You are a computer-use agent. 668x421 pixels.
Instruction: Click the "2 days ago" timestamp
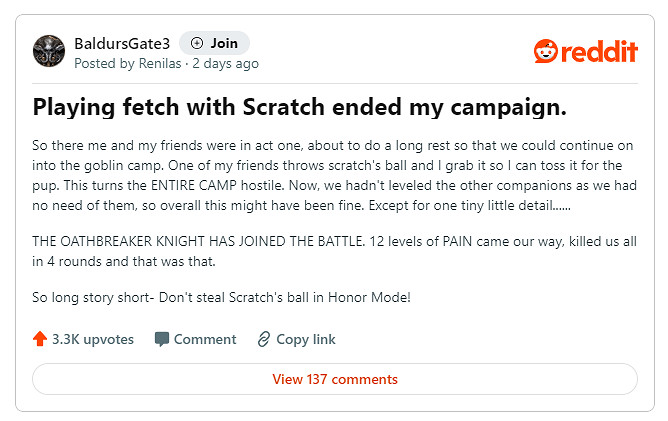(226, 63)
